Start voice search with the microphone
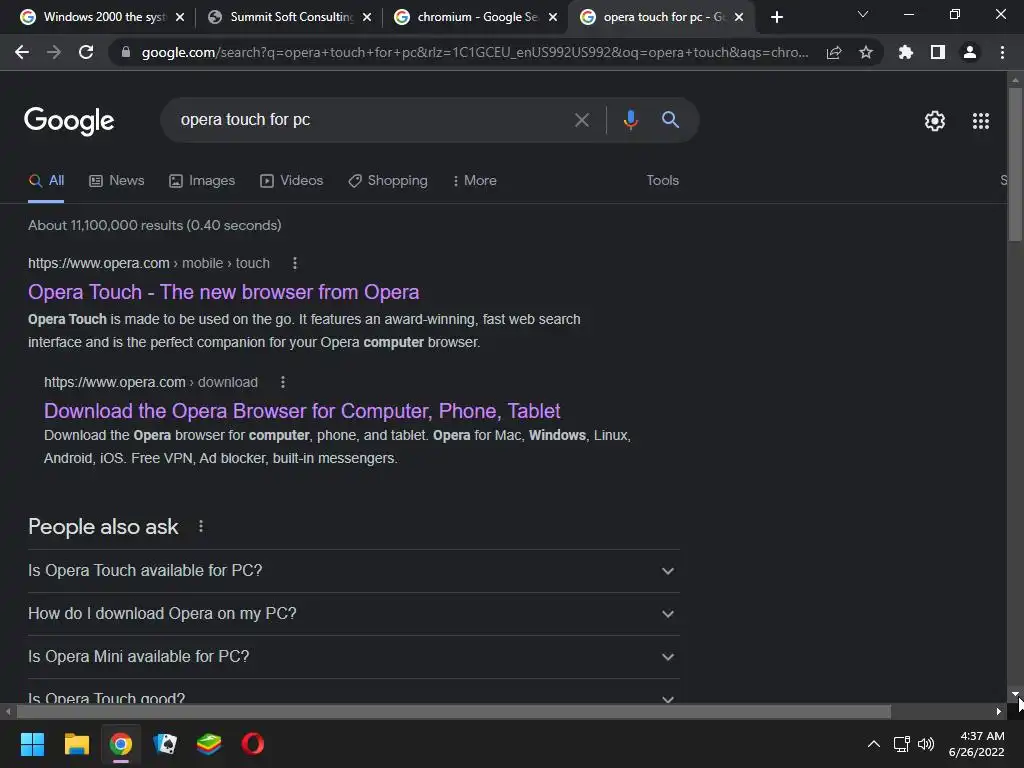Screen dimensions: 1024x768 [630, 120]
